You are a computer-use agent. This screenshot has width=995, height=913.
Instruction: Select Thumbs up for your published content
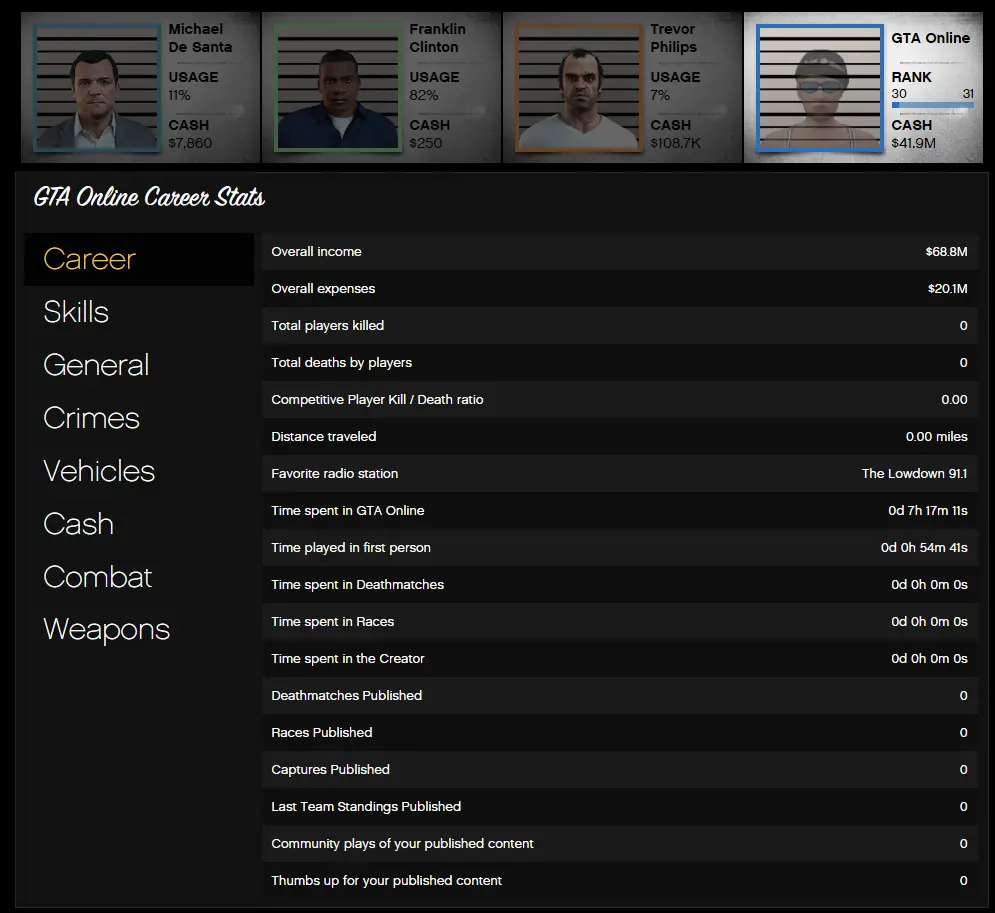point(620,881)
